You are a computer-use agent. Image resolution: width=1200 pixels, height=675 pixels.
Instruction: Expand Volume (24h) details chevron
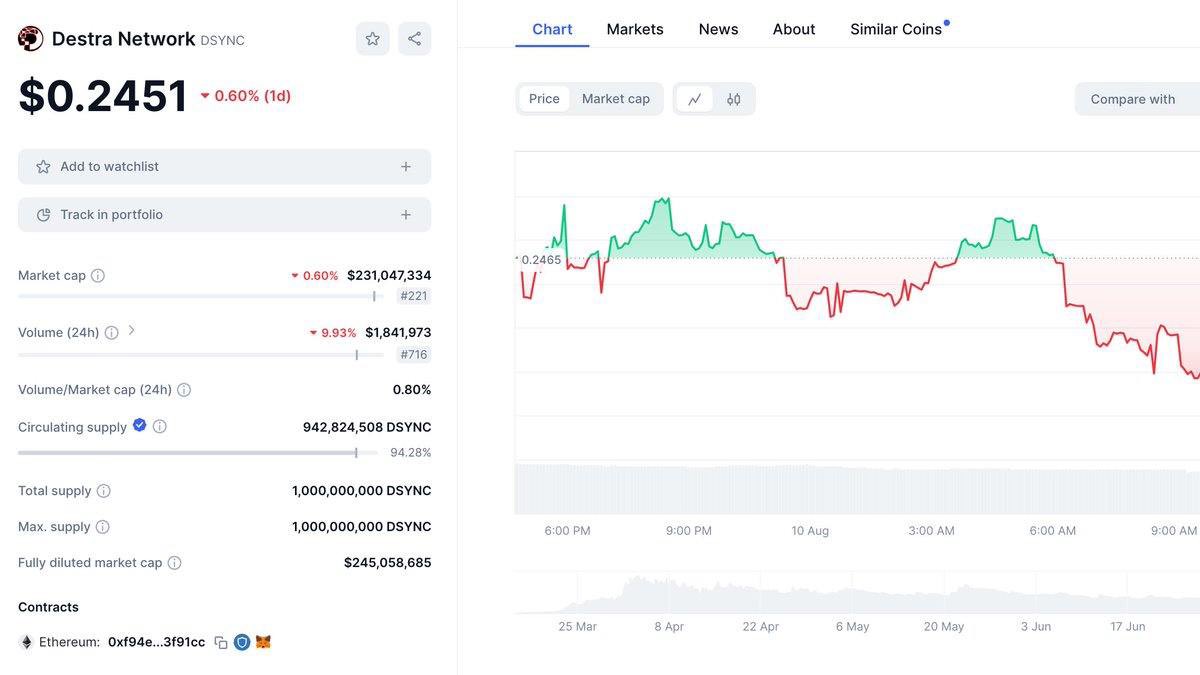132,330
